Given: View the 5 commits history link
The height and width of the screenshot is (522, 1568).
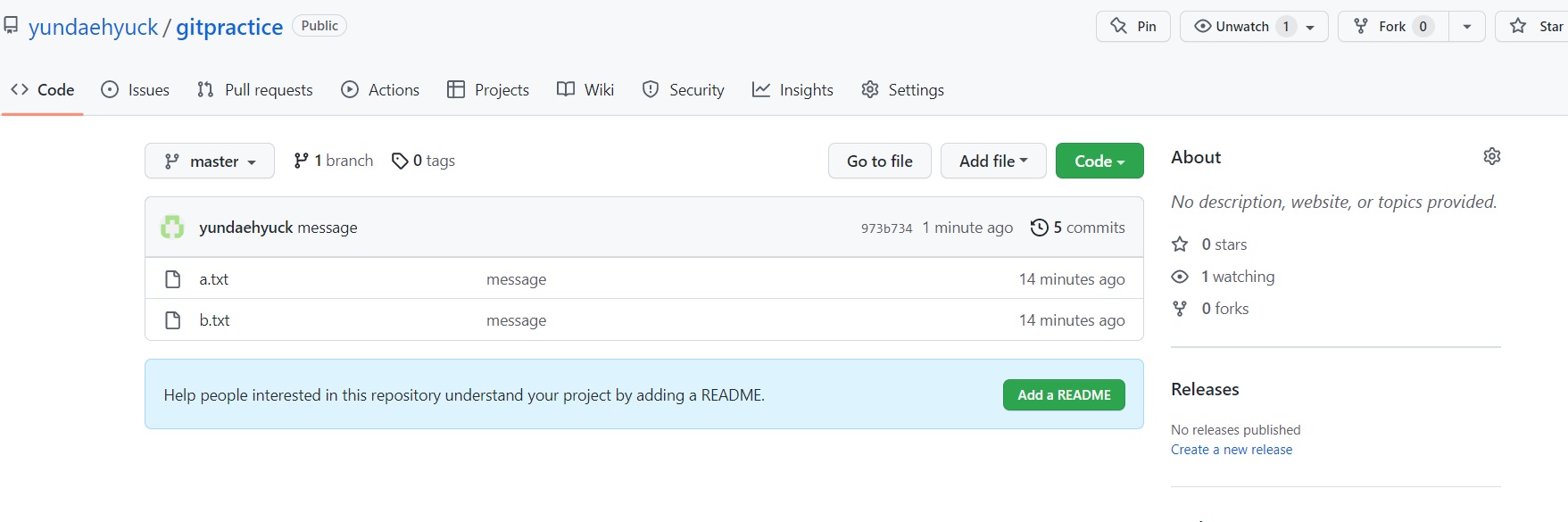Looking at the screenshot, I should coord(1078,228).
